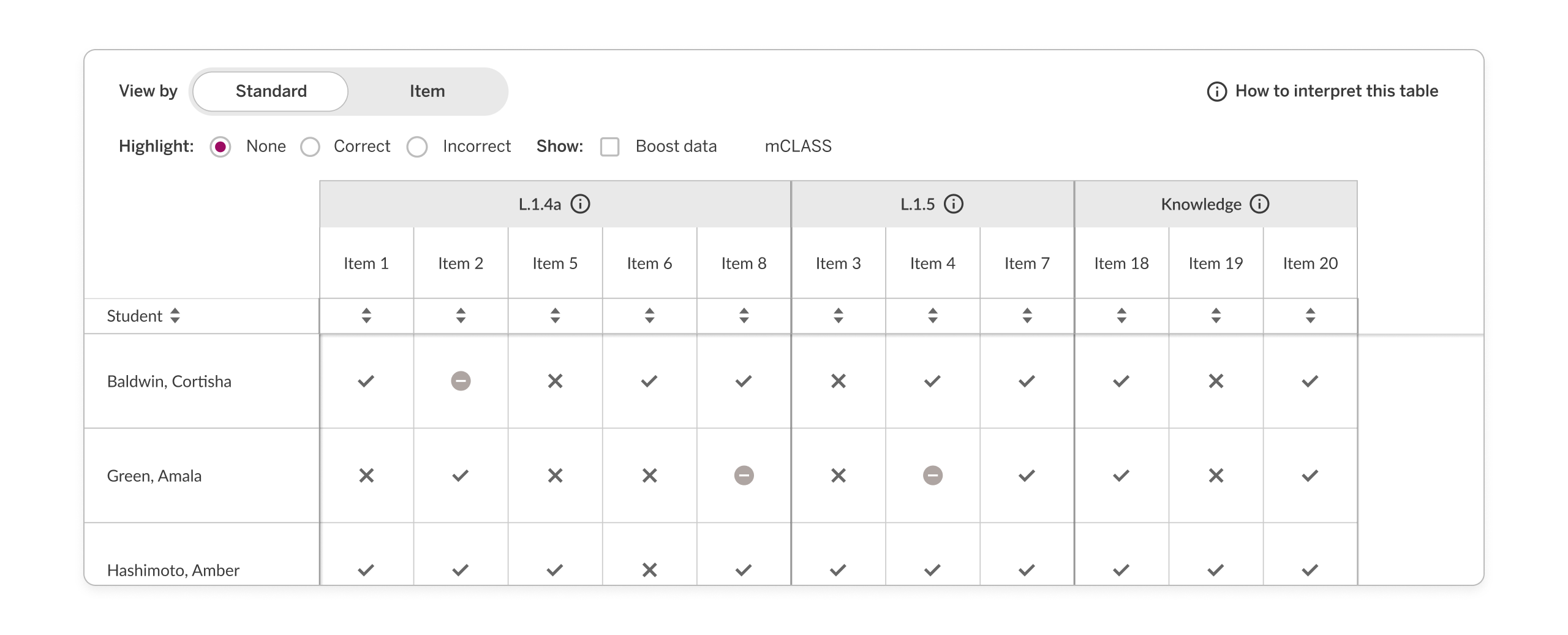The height and width of the screenshot is (635, 1568).
Task: Select the Incorrect highlight option
Action: click(x=418, y=146)
